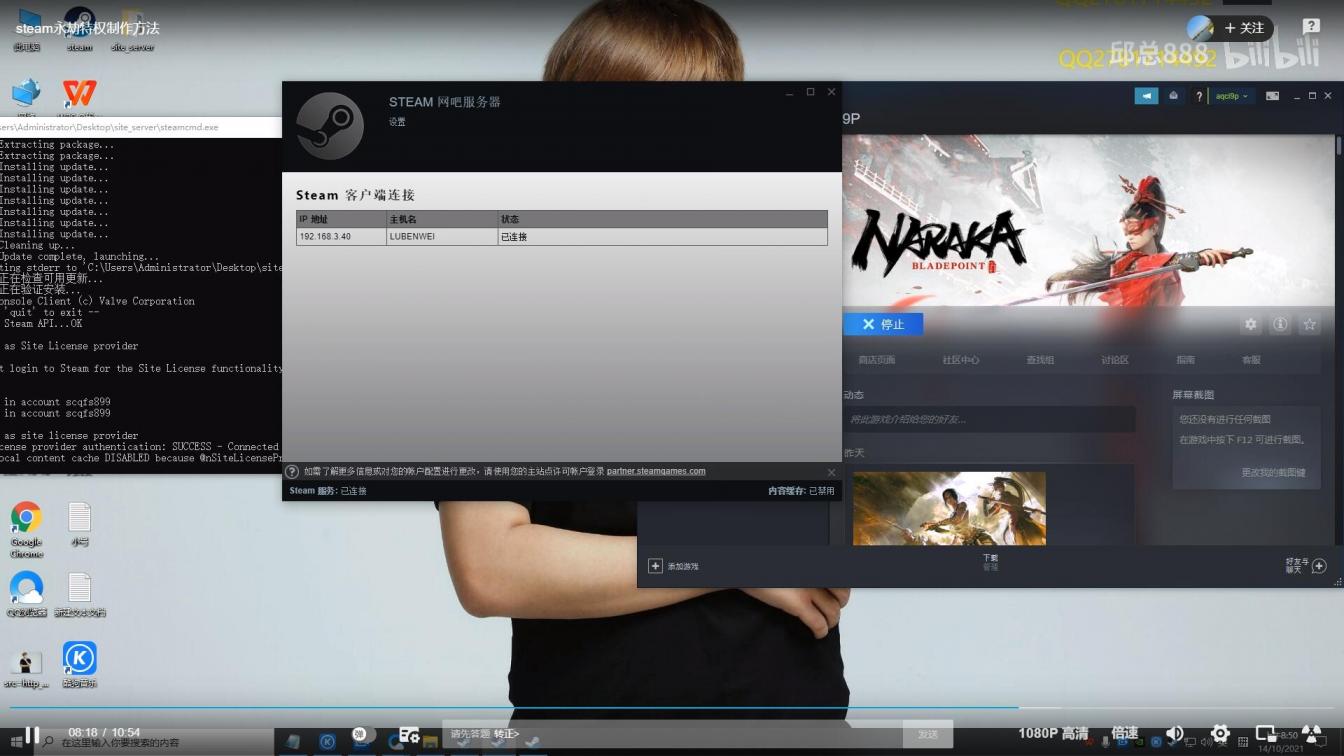Click the game info icon in Steam
Screen dimensions: 1344x756
pos(1280,324)
